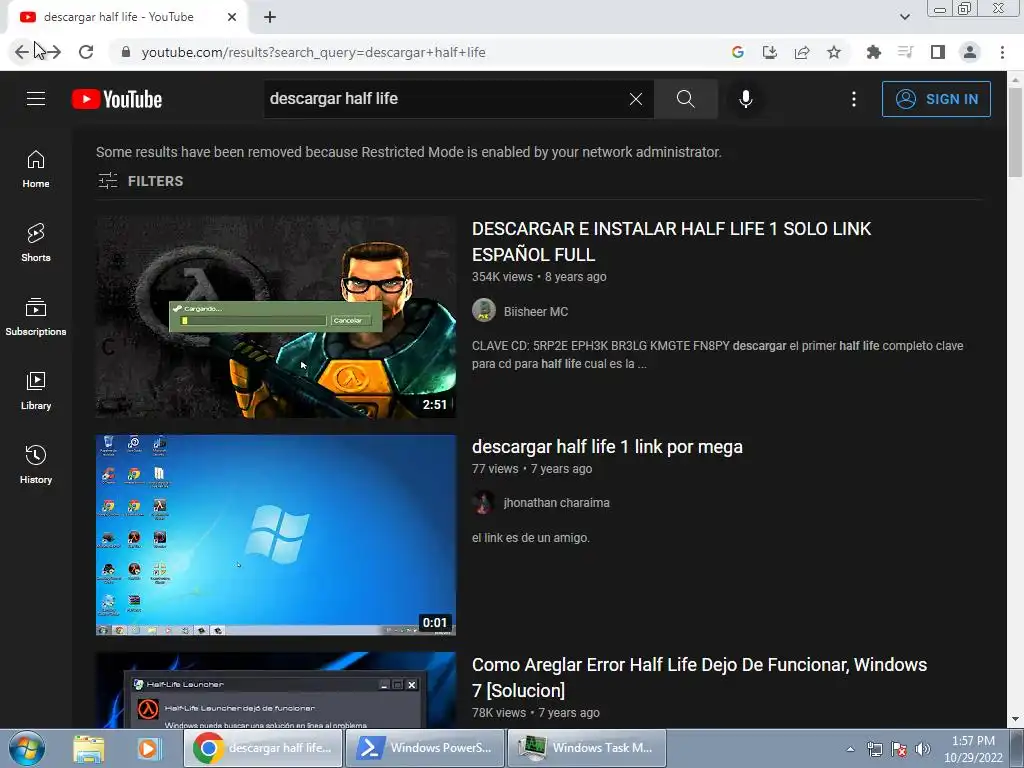
Task: Open 'Como Areglar Error Half Life' video title
Action: (699, 677)
